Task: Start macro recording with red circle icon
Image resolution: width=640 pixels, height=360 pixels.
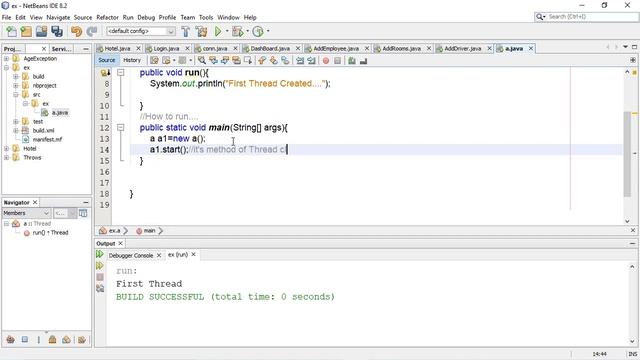Action: pyautogui.click(x=326, y=61)
